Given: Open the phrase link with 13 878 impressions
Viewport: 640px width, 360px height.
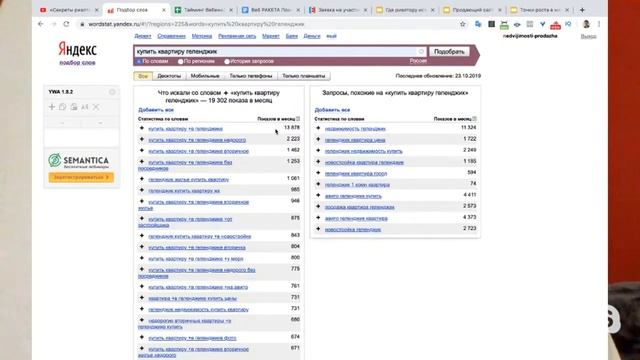Looking at the screenshot, I should pyautogui.click(x=185, y=129).
